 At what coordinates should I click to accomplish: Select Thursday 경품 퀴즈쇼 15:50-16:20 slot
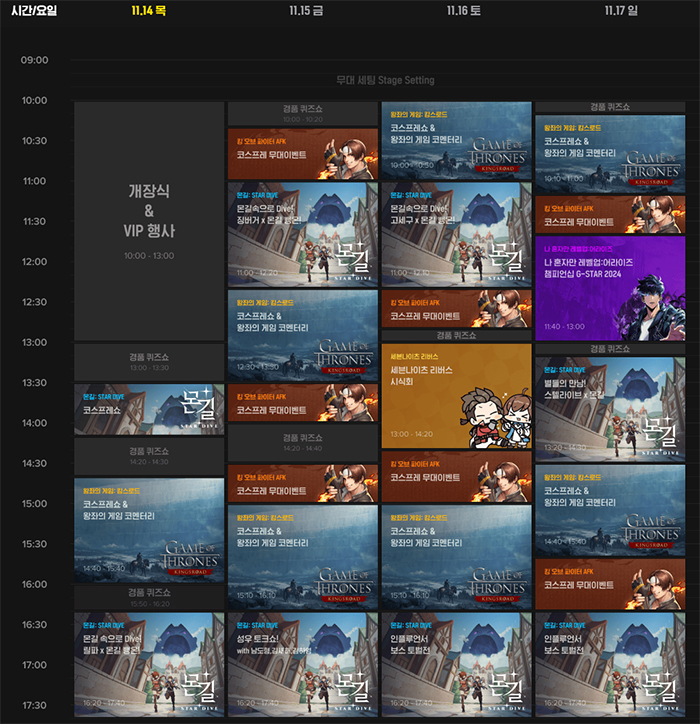tap(149, 597)
